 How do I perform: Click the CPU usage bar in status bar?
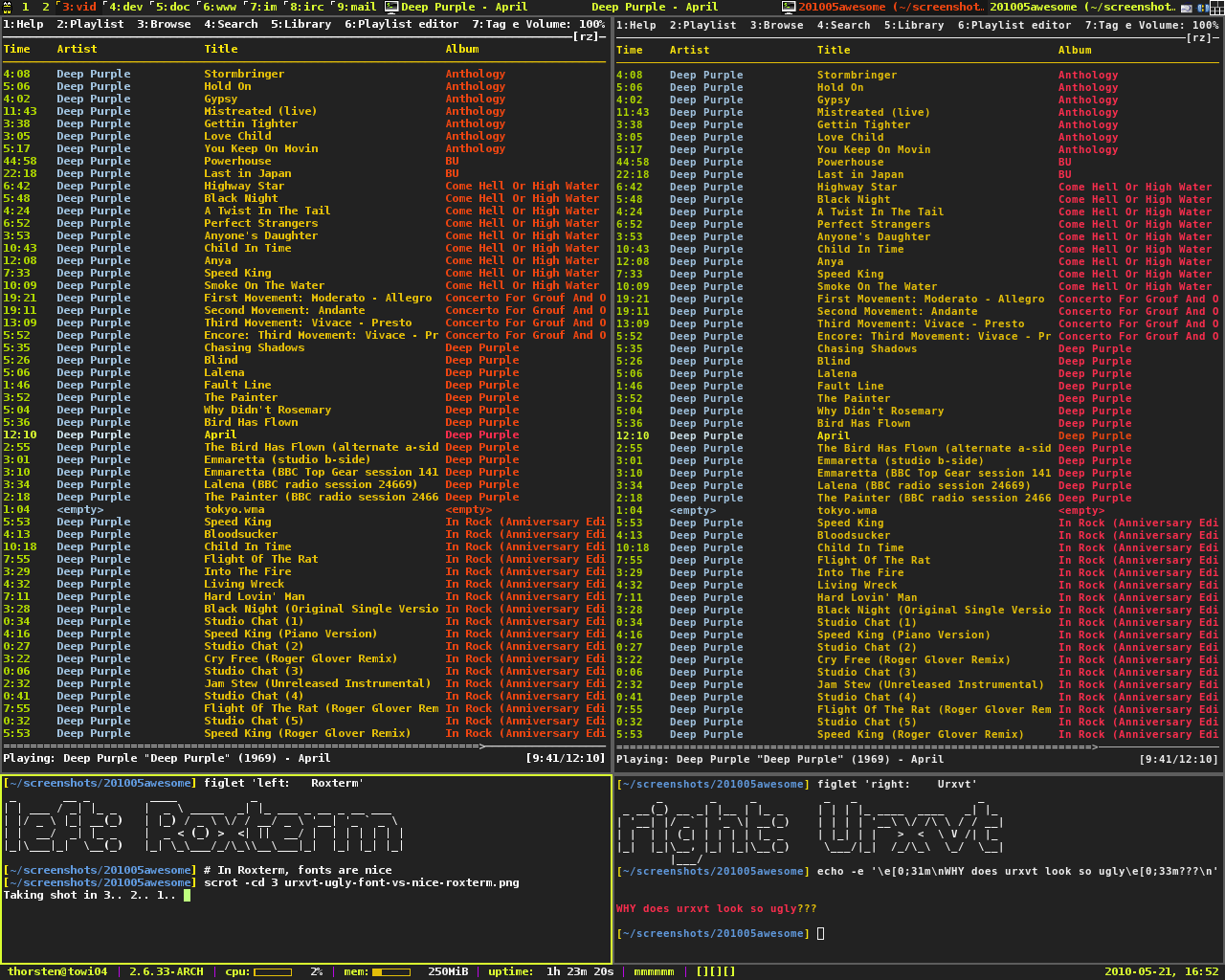[273, 972]
